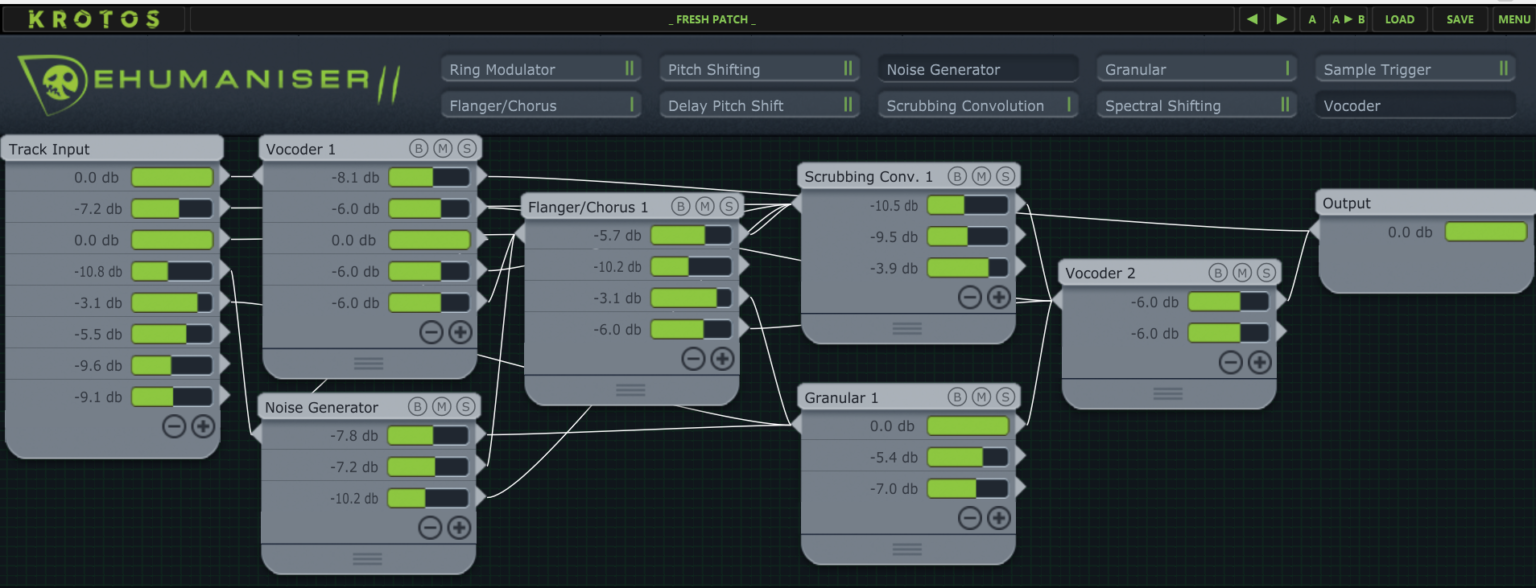
Task: Bypass the Scrubbing Conv. 1 node (B)
Action: pyautogui.click(x=957, y=176)
